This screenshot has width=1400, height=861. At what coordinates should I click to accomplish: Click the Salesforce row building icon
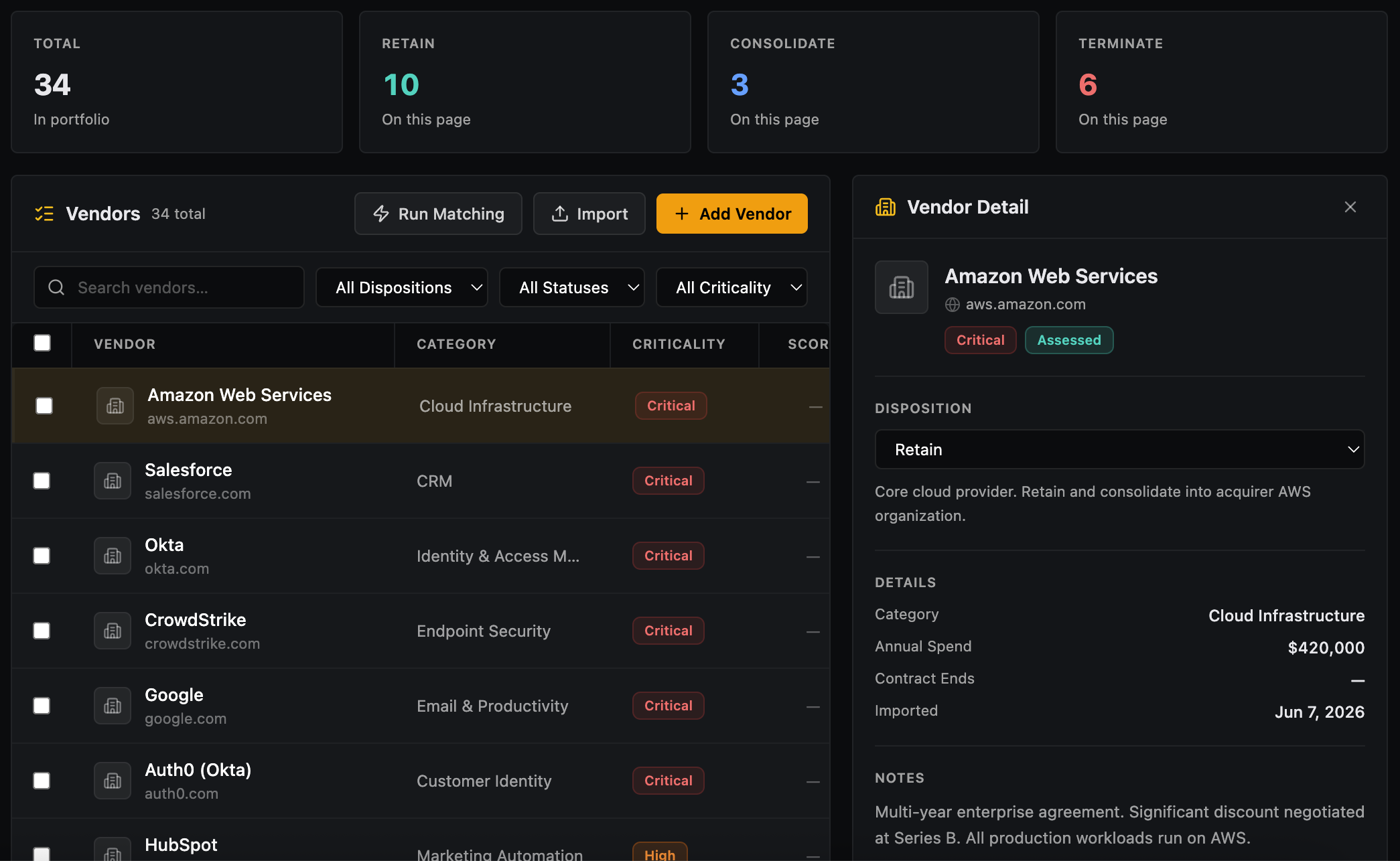113,481
